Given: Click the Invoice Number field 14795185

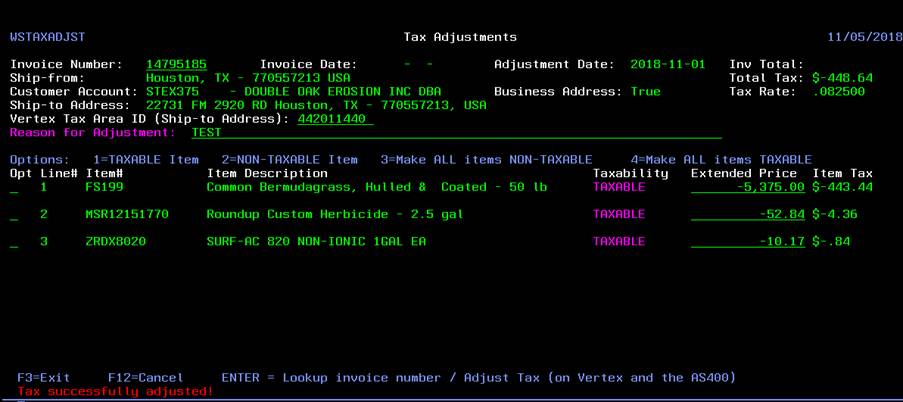Looking at the screenshot, I should [x=176, y=64].
